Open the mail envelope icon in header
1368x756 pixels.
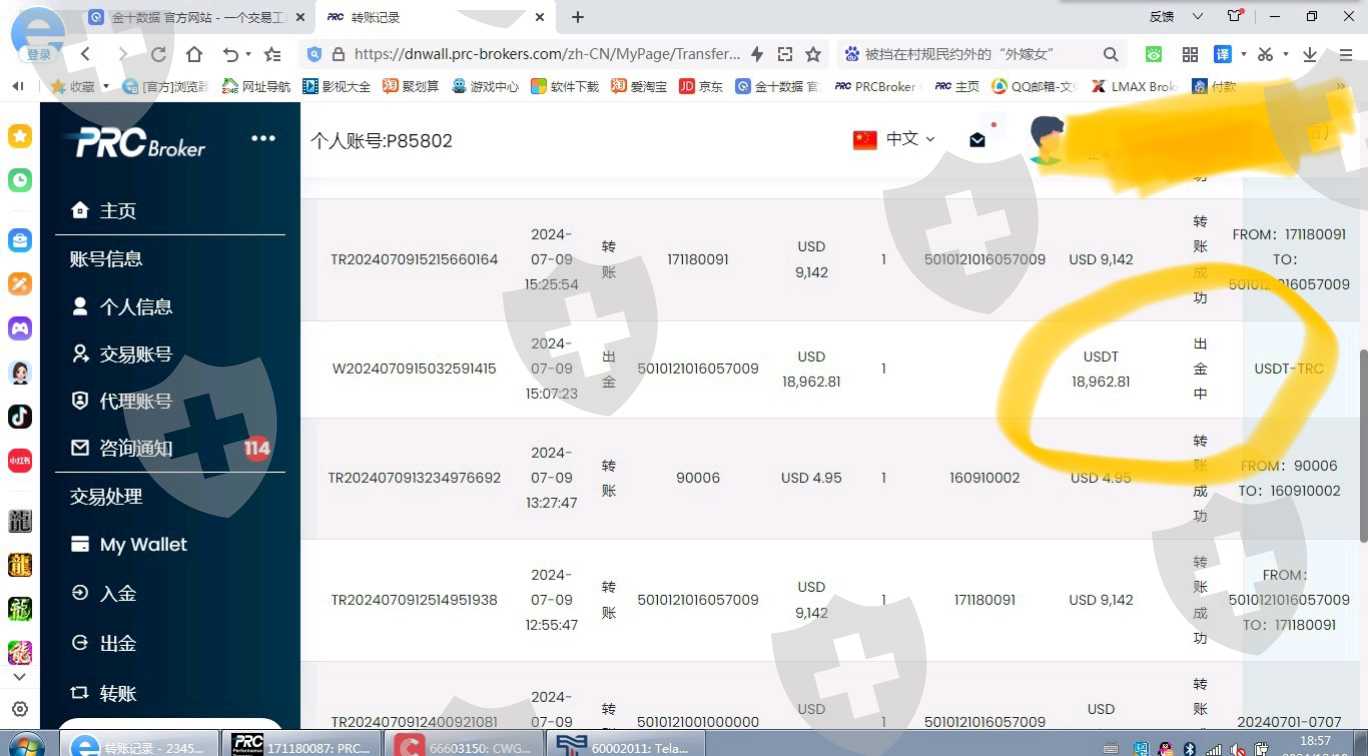[977, 140]
